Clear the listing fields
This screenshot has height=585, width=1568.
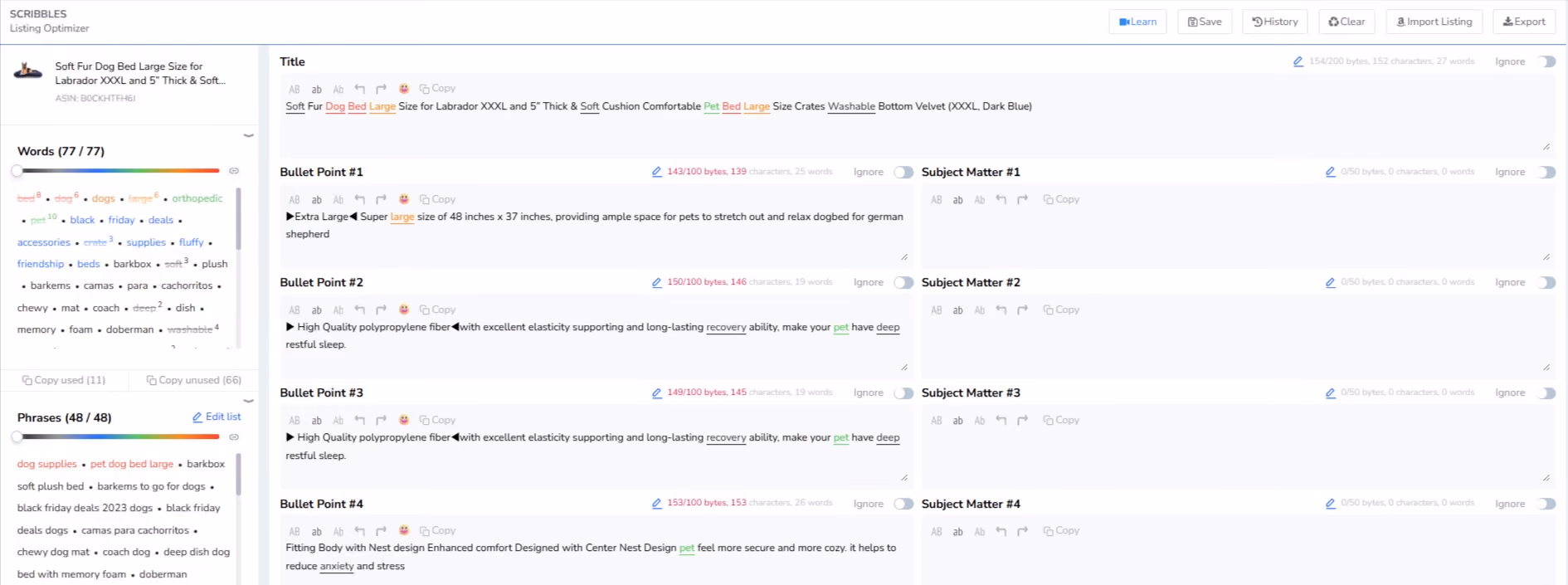point(1346,22)
